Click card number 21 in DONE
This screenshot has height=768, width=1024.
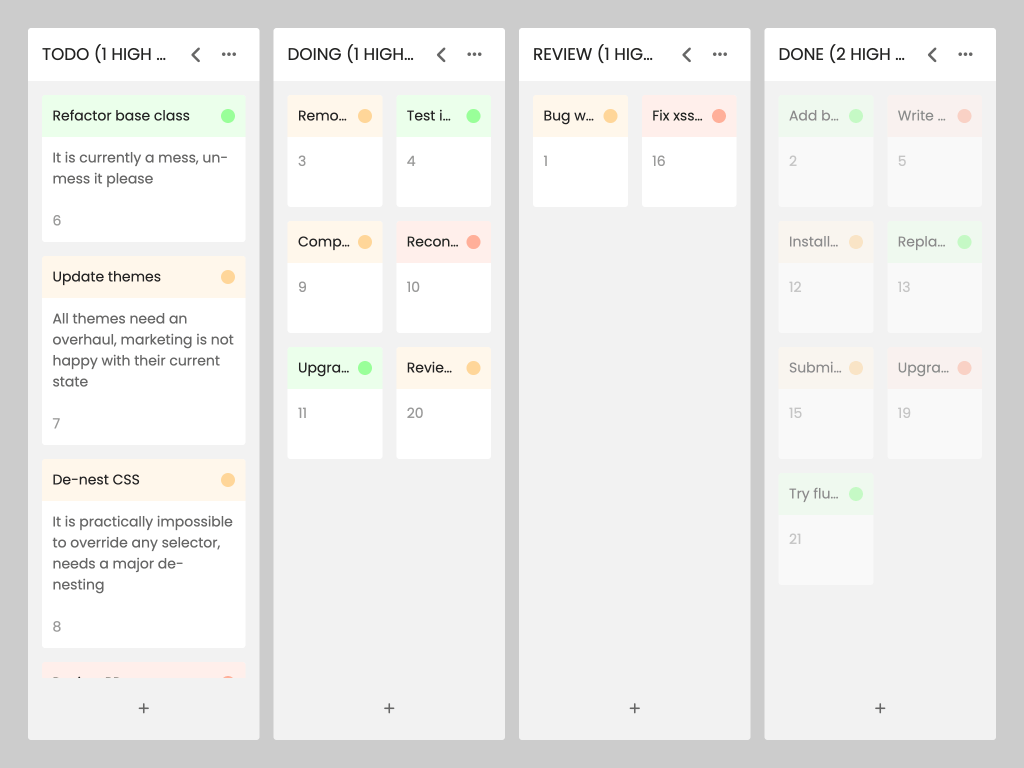coord(795,539)
